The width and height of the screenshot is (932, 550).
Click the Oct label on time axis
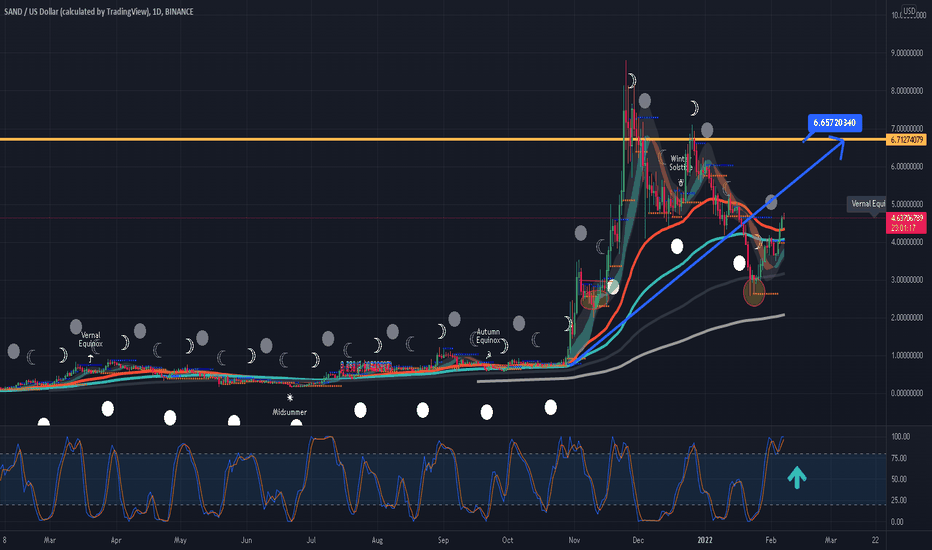pyautogui.click(x=507, y=540)
